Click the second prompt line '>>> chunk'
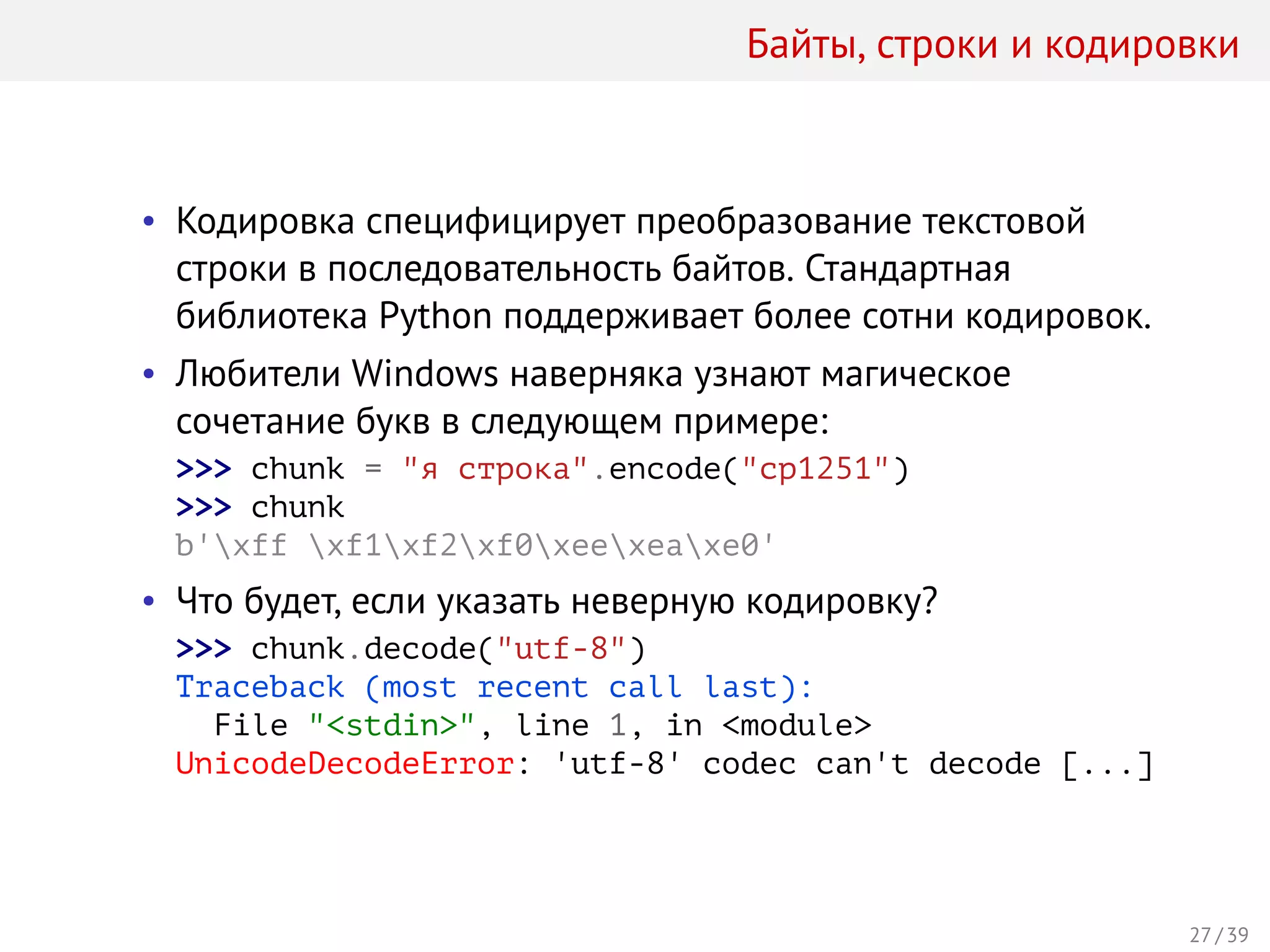1270x952 pixels. [x=260, y=508]
